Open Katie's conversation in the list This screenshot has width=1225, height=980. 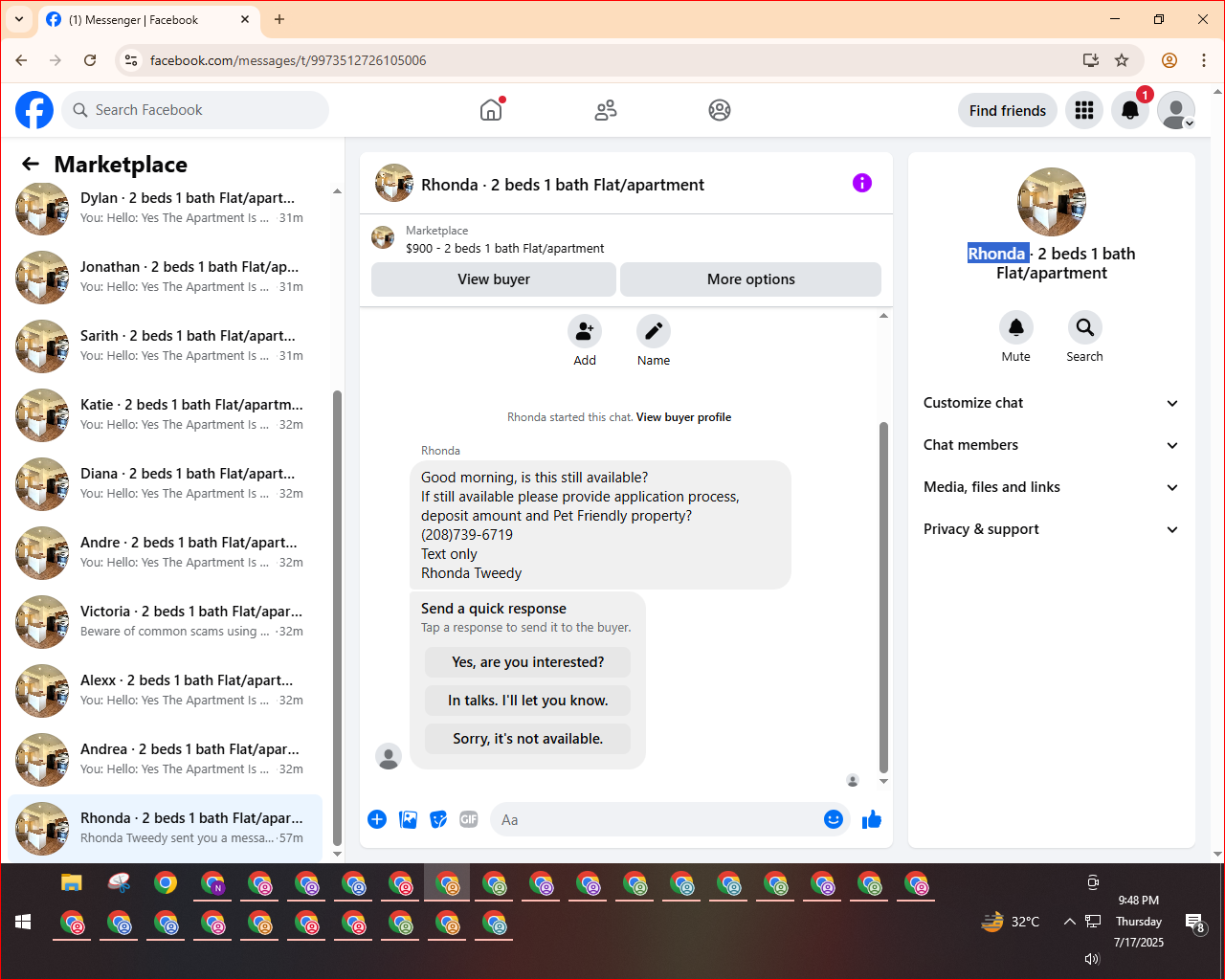click(x=165, y=414)
